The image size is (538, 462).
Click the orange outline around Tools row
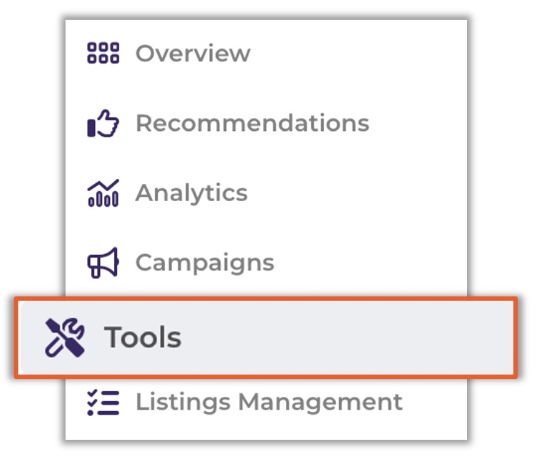click(266, 299)
